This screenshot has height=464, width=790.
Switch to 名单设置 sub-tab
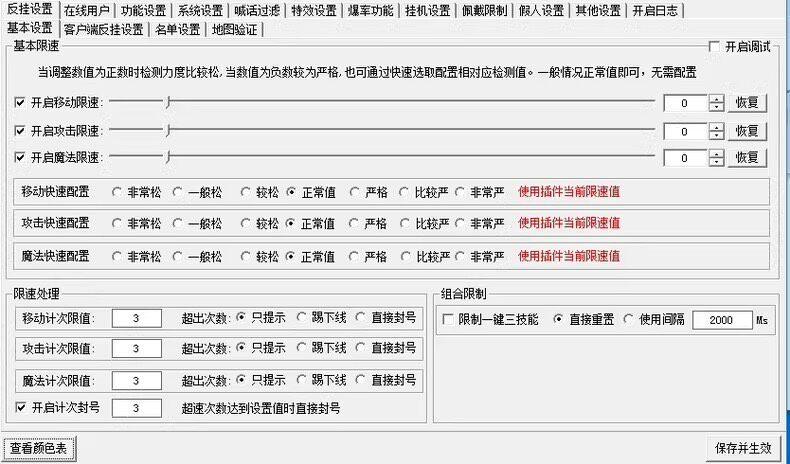pyautogui.click(x=178, y=30)
